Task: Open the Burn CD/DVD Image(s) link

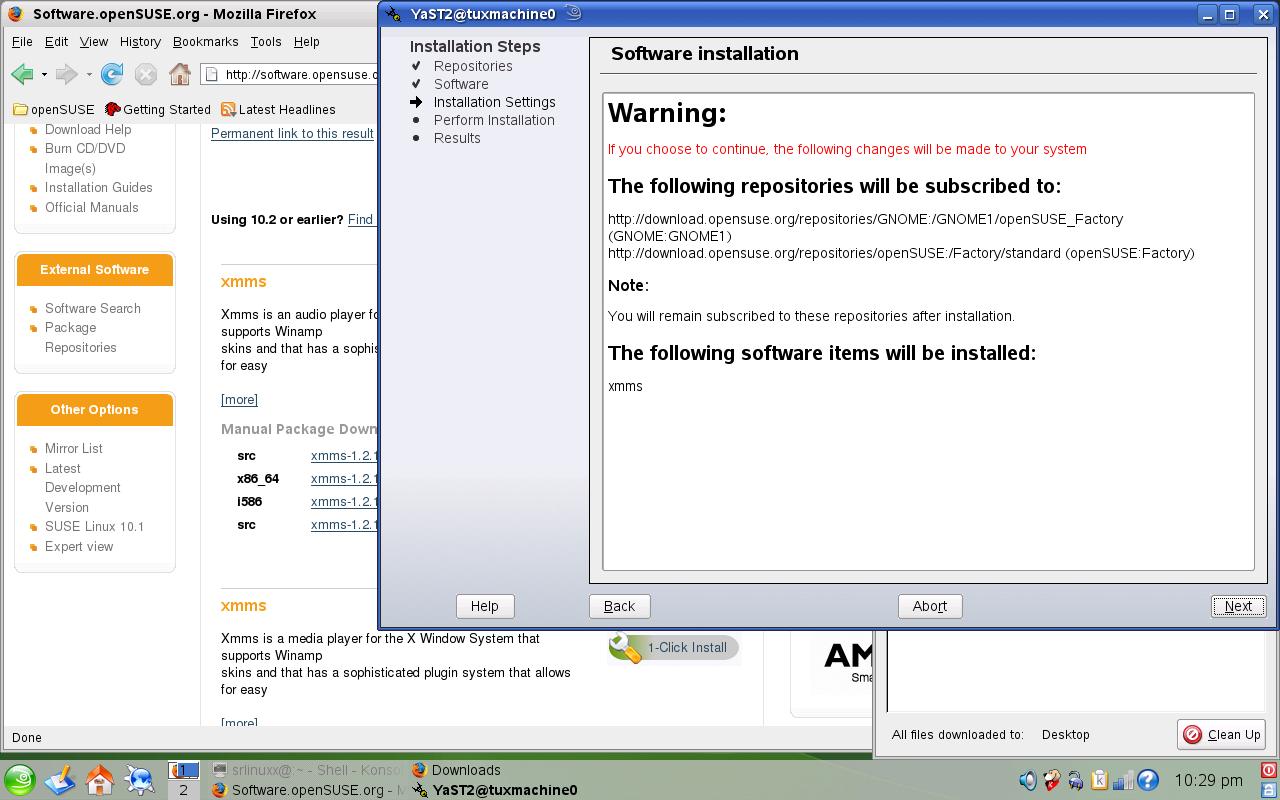Action: 85,158
